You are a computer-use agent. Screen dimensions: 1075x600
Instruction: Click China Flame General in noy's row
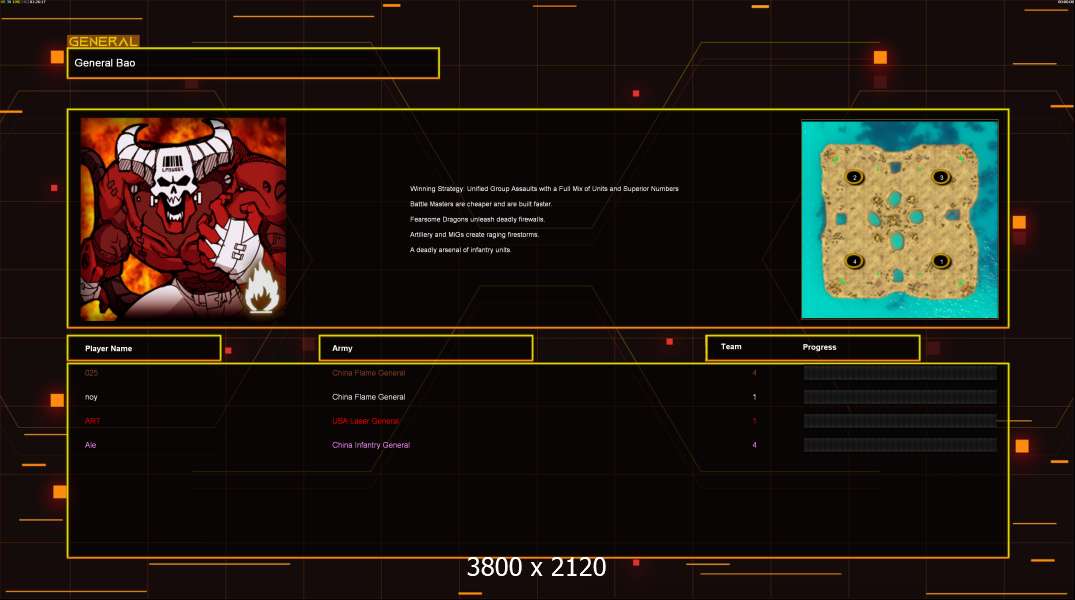(369, 397)
